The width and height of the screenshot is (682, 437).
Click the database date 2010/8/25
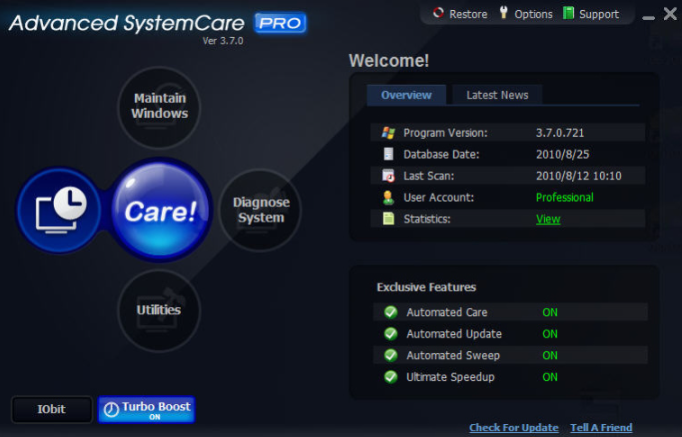562,154
